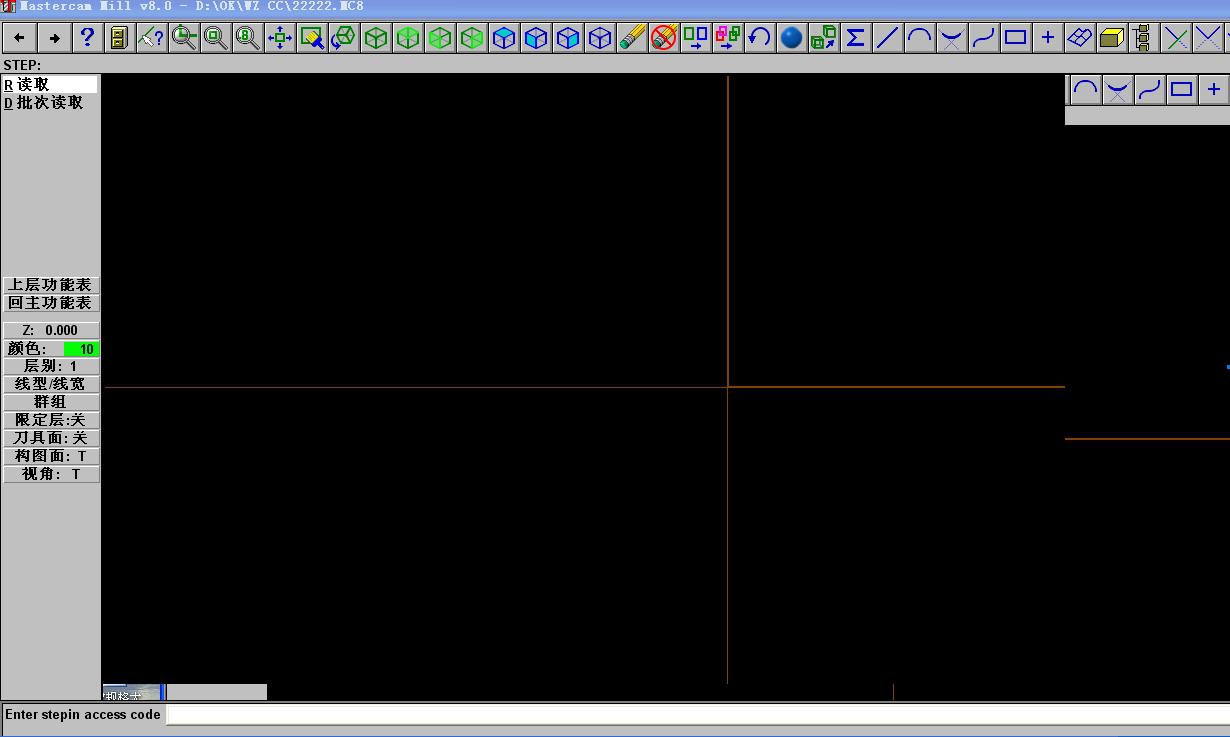Screen dimensions: 1230x737
Task: Select the green-blue crossing lines trim icon
Action: pos(1177,38)
